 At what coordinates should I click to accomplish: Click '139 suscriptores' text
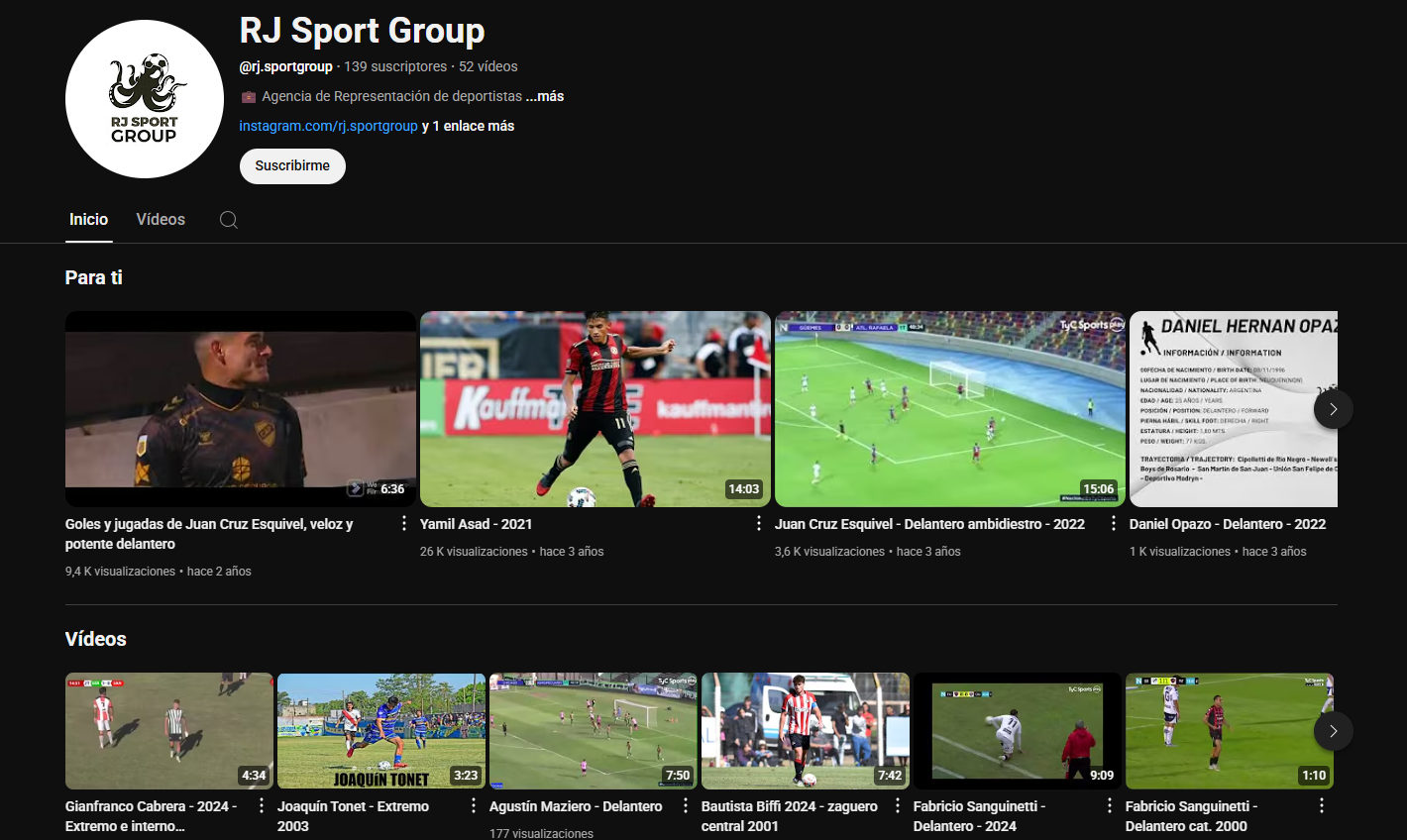(395, 66)
